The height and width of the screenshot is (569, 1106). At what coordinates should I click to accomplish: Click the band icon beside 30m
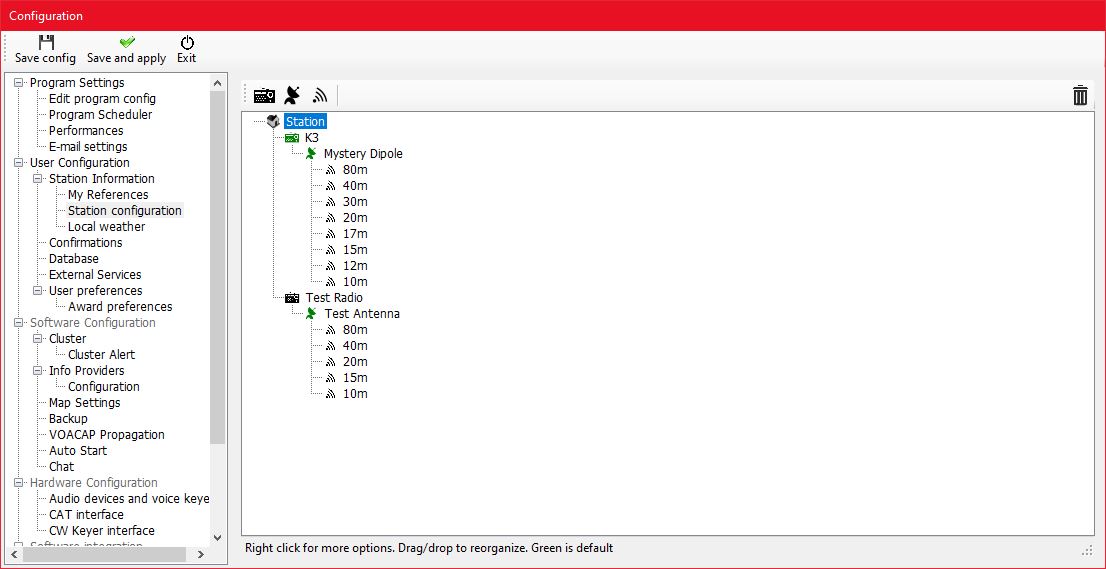click(330, 202)
